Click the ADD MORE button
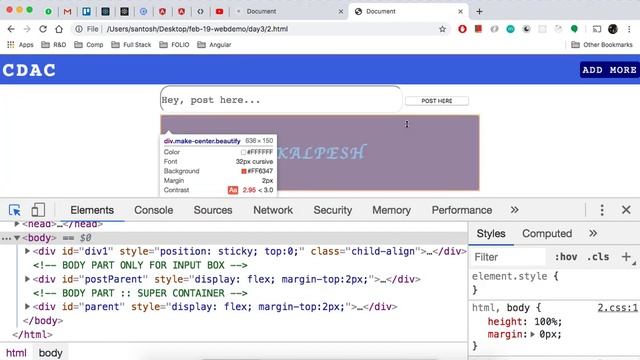The image size is (640, 360). (x=609, y=70)
